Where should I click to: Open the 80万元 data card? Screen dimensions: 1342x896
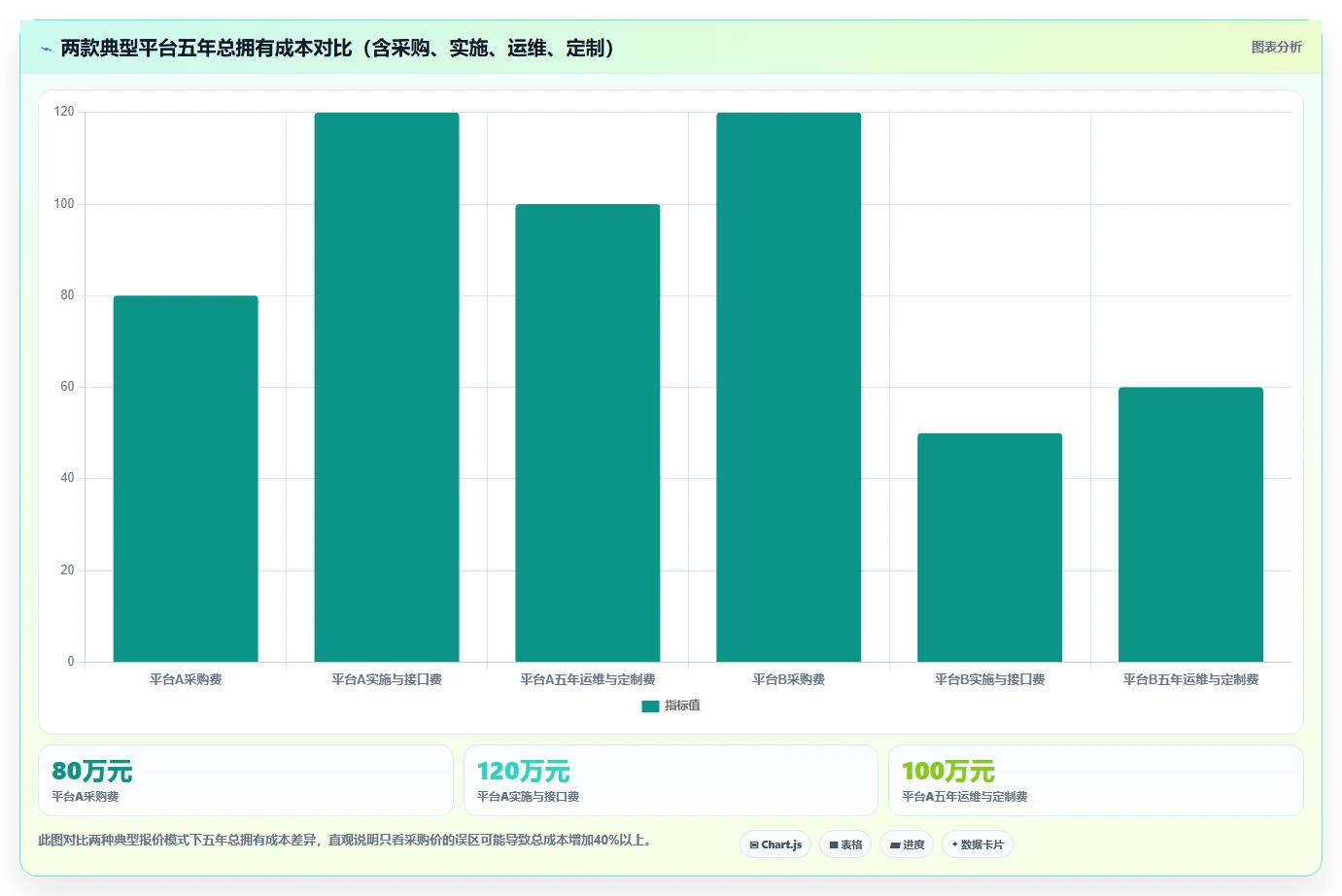click(246, 780)
